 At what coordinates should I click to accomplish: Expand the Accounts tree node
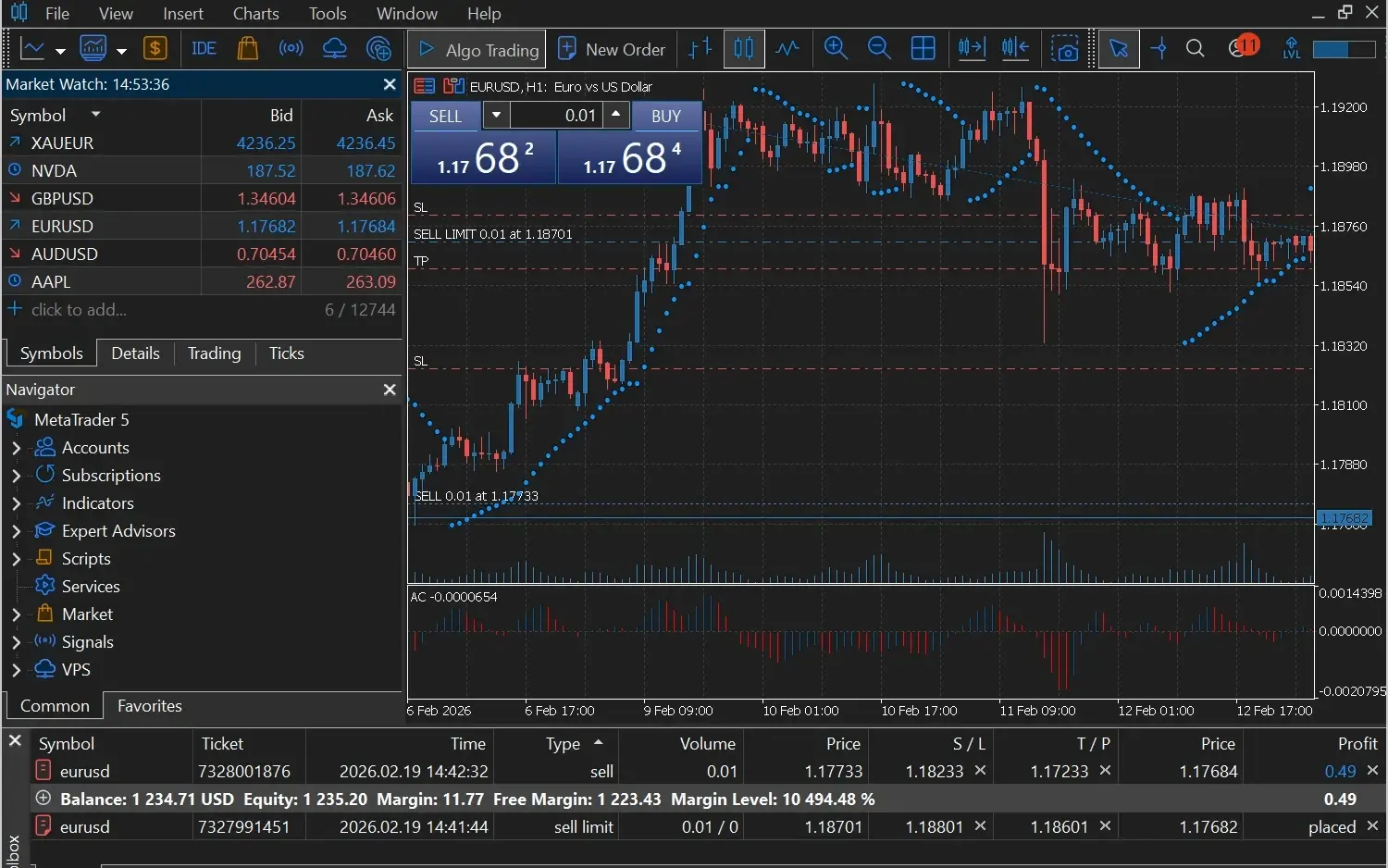(x=16, y=448)
